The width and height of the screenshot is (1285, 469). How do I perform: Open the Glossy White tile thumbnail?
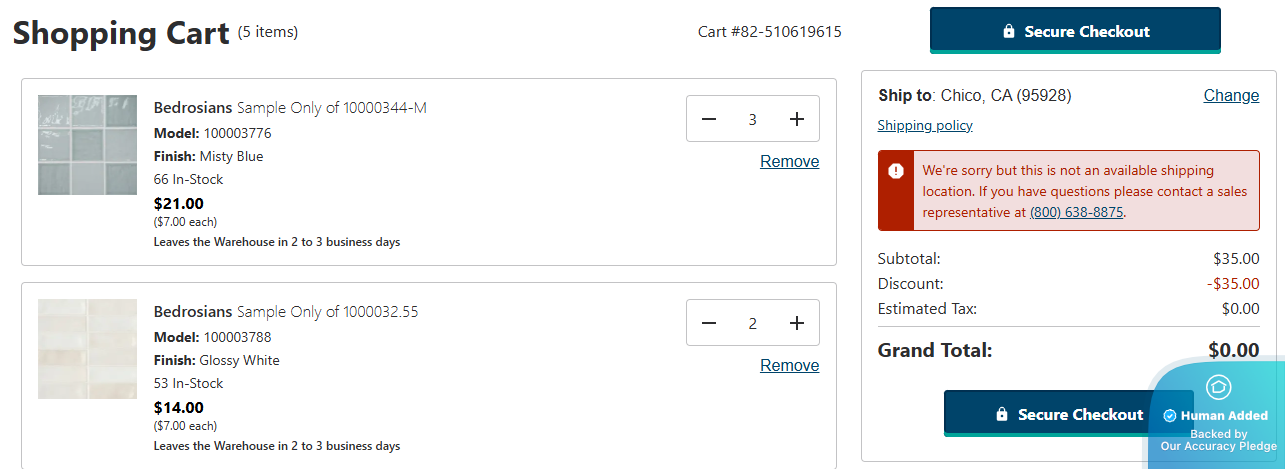(x=87, y=349)
